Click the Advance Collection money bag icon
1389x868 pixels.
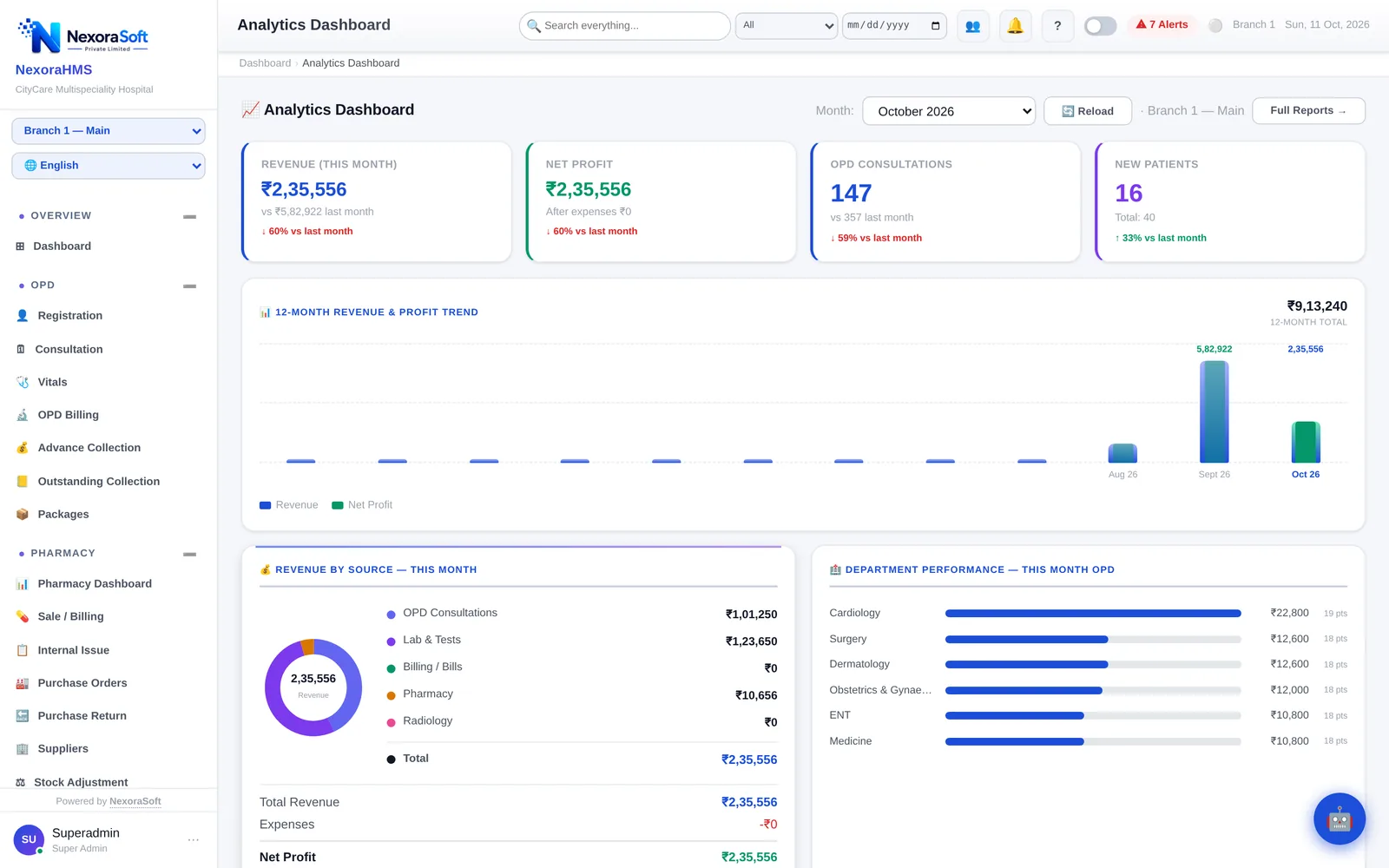(23, 448)
